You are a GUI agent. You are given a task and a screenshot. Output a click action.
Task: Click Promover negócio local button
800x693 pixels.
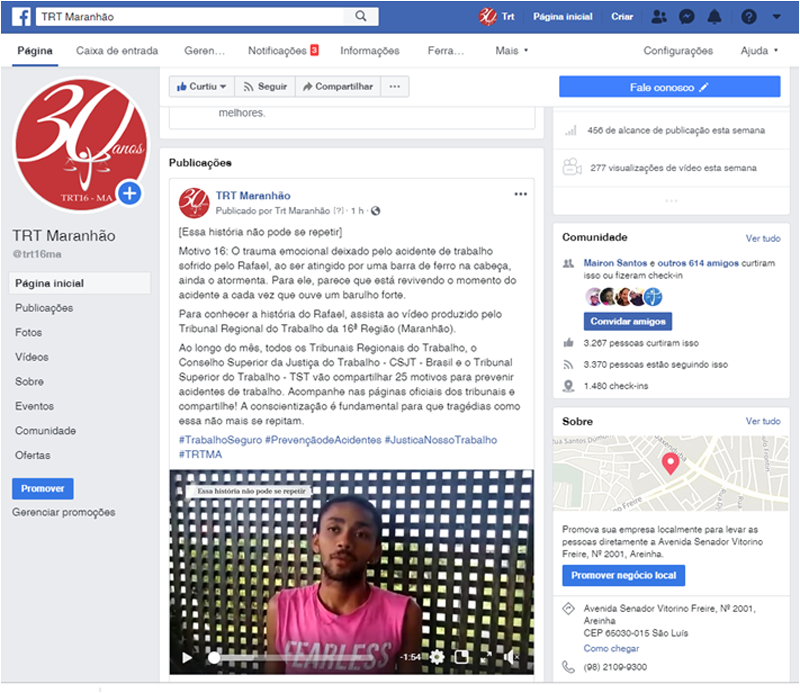(x=623, y=575)
